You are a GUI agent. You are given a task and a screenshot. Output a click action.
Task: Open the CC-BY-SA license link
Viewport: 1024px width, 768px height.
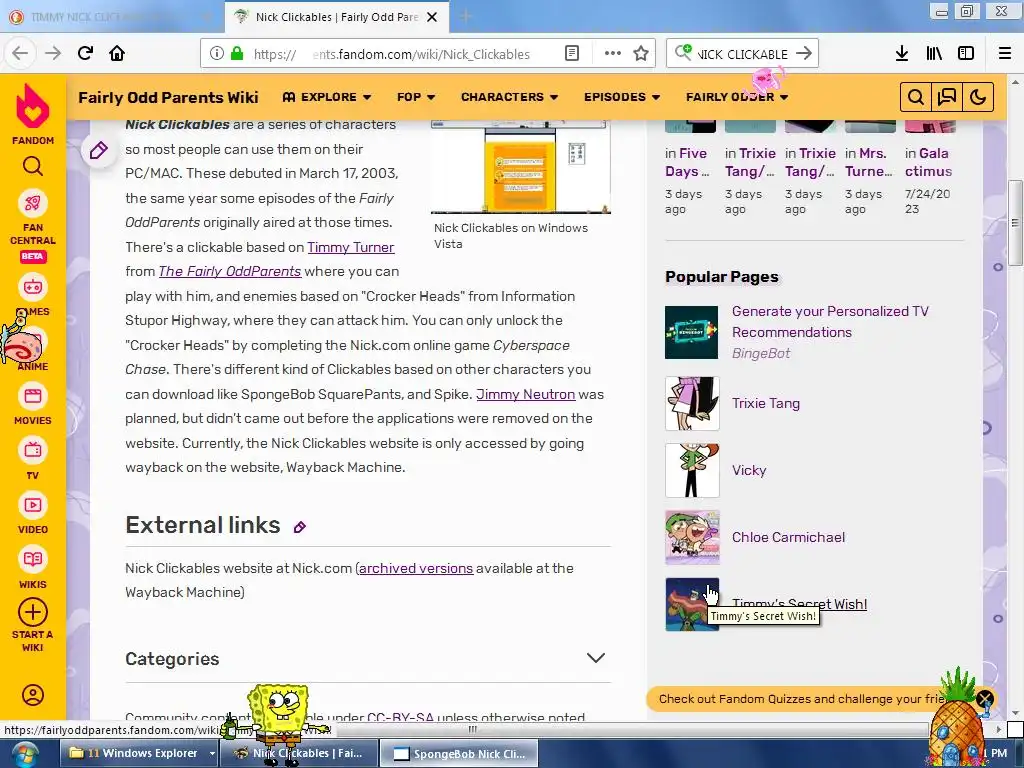coord(400,716)
